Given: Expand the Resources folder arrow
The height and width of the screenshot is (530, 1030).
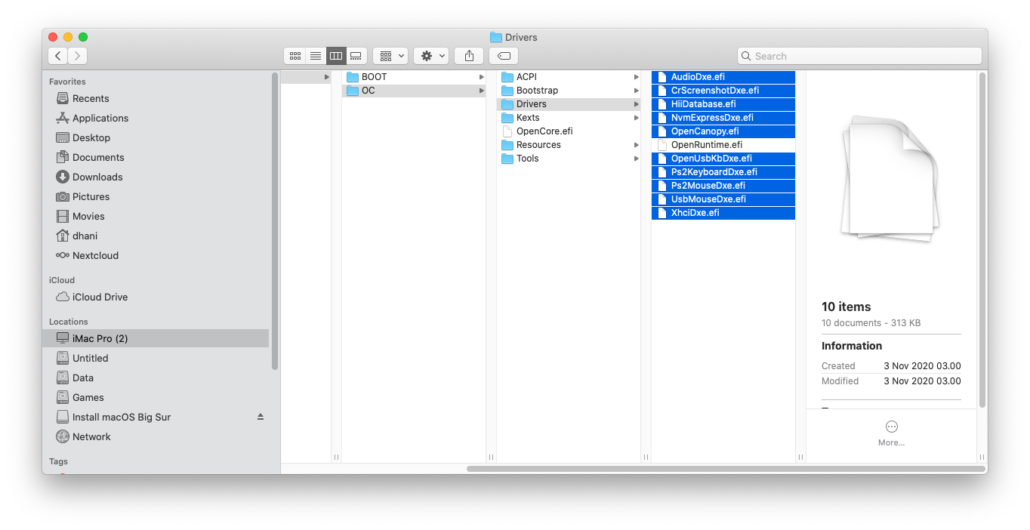Looking at the screenshot, I should coord(636,145).
